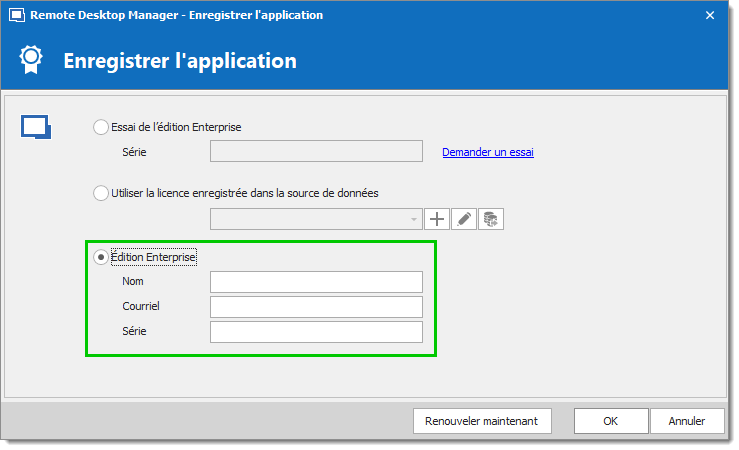Close the Enregistrer l'application dialog
Screen dimensions: 739x450
(710, 16)
